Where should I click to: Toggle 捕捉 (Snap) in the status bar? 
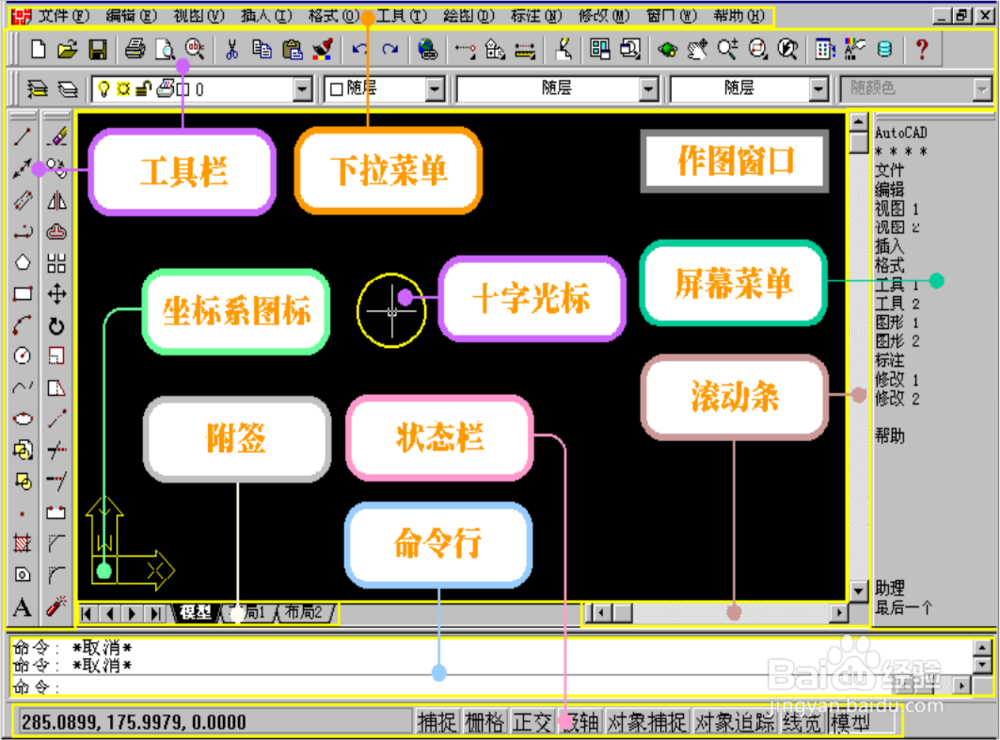pyautogui.click(x=436, y=722)
